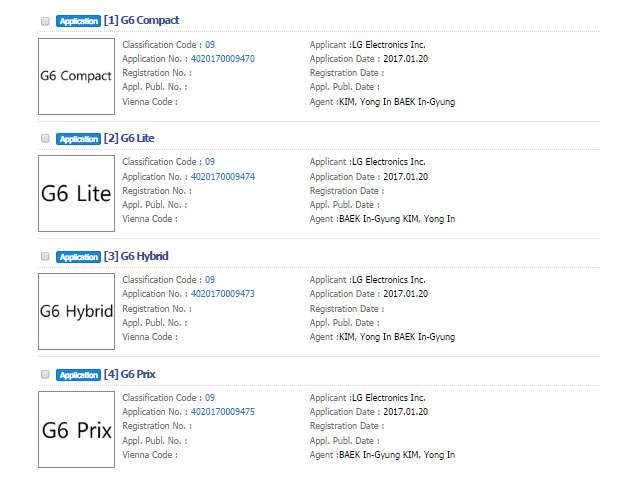Image resolution: width=640 pixels, height=480 pixels.
Task: Click the Application badge beside G6 Compact
Action: click(78, 21)
